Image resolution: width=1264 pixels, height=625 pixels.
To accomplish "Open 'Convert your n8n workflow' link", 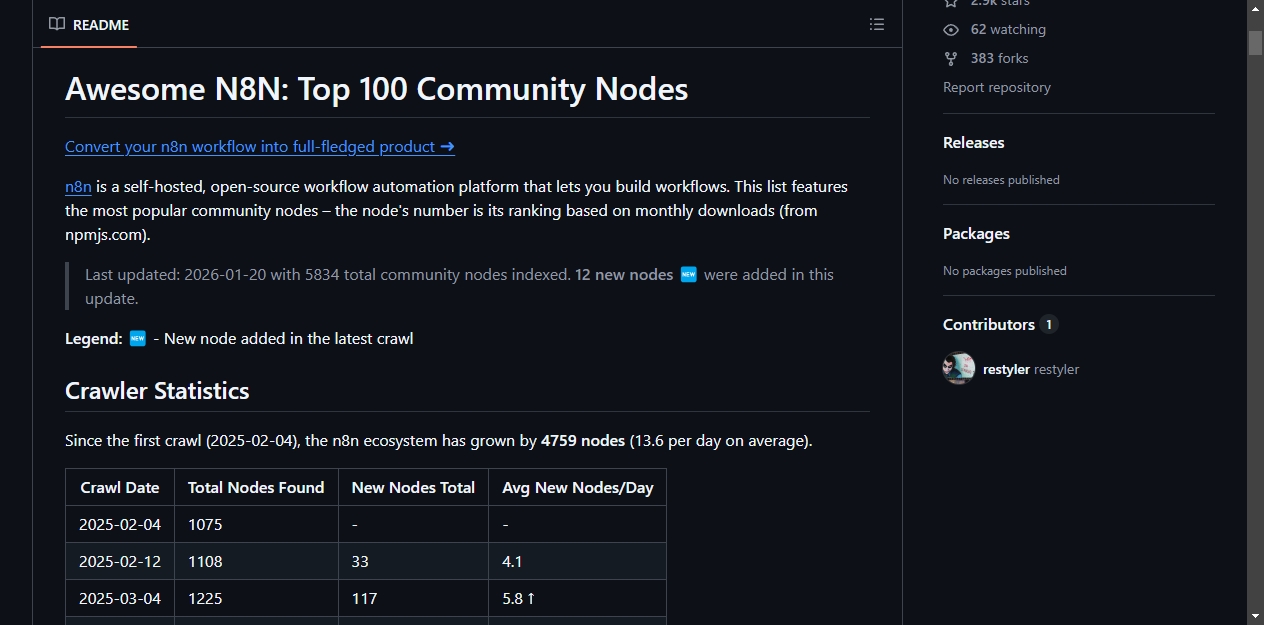I will click(x=260, y=146).
